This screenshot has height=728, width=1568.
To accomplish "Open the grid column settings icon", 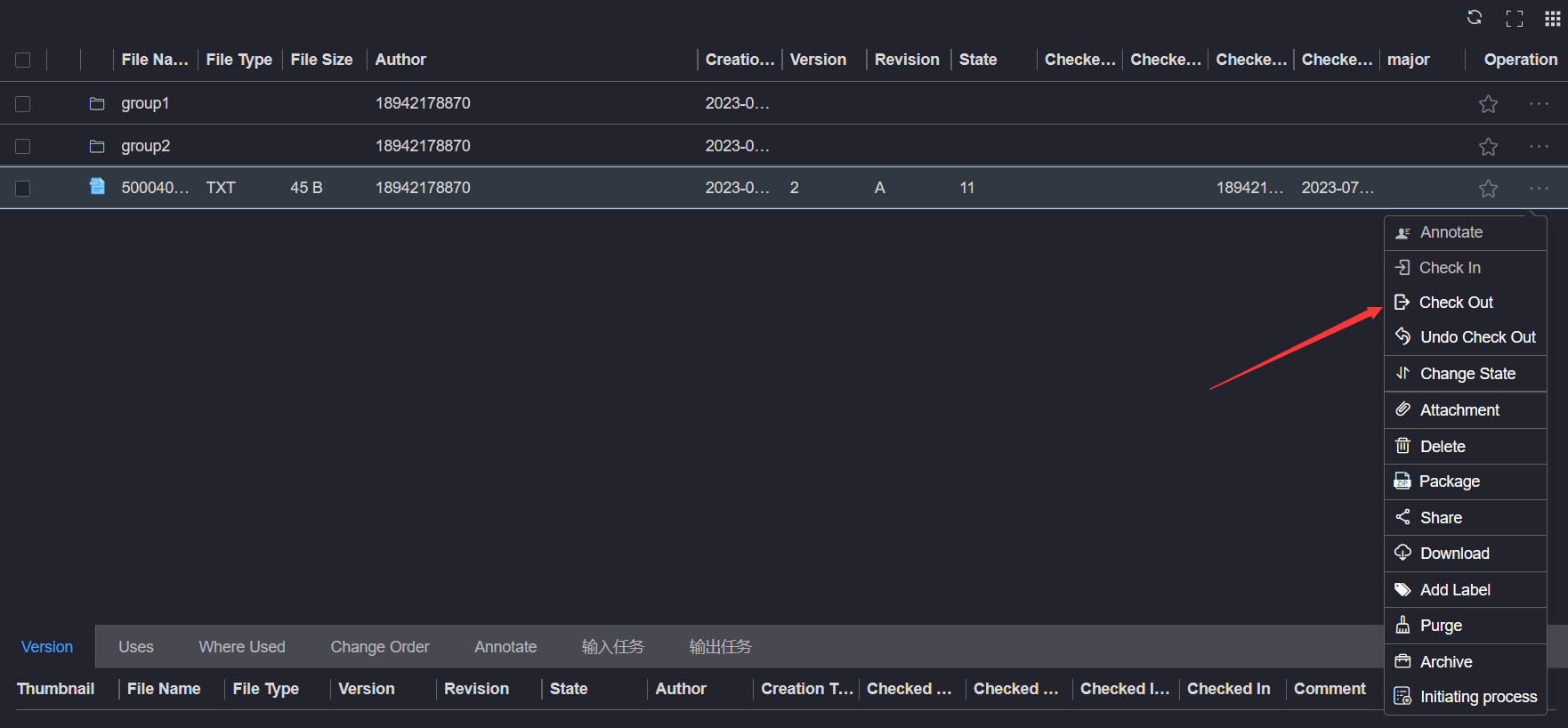I will pos(1553,19).
